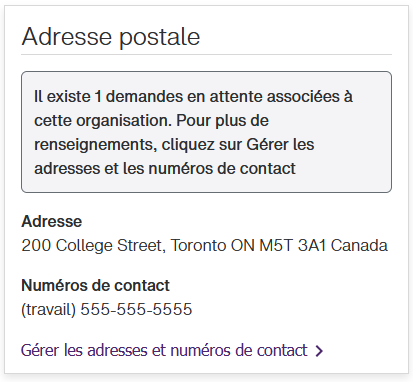Click the Adresse postale heading
The image size is (413, 382).
(x=111, y=37)
